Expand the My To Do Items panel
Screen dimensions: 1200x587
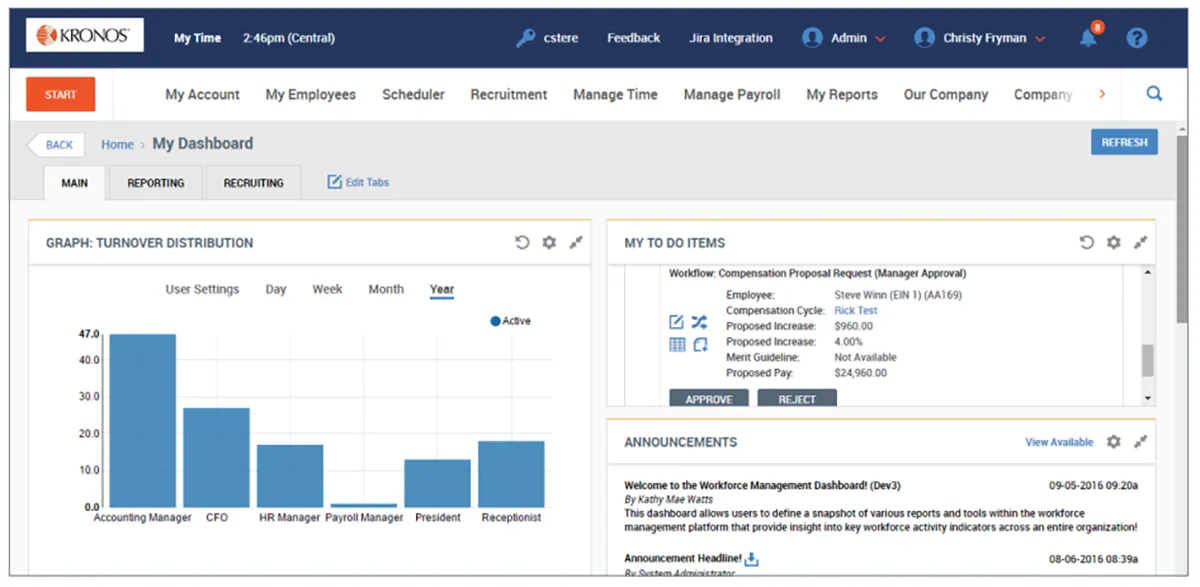pos(1140,243)
